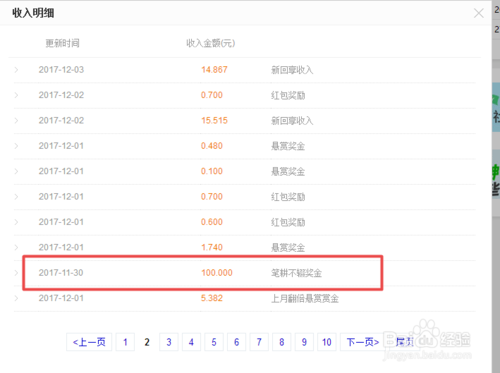Go to next page with 下一页
Screen dimensions: 500x373
point(363,342)
